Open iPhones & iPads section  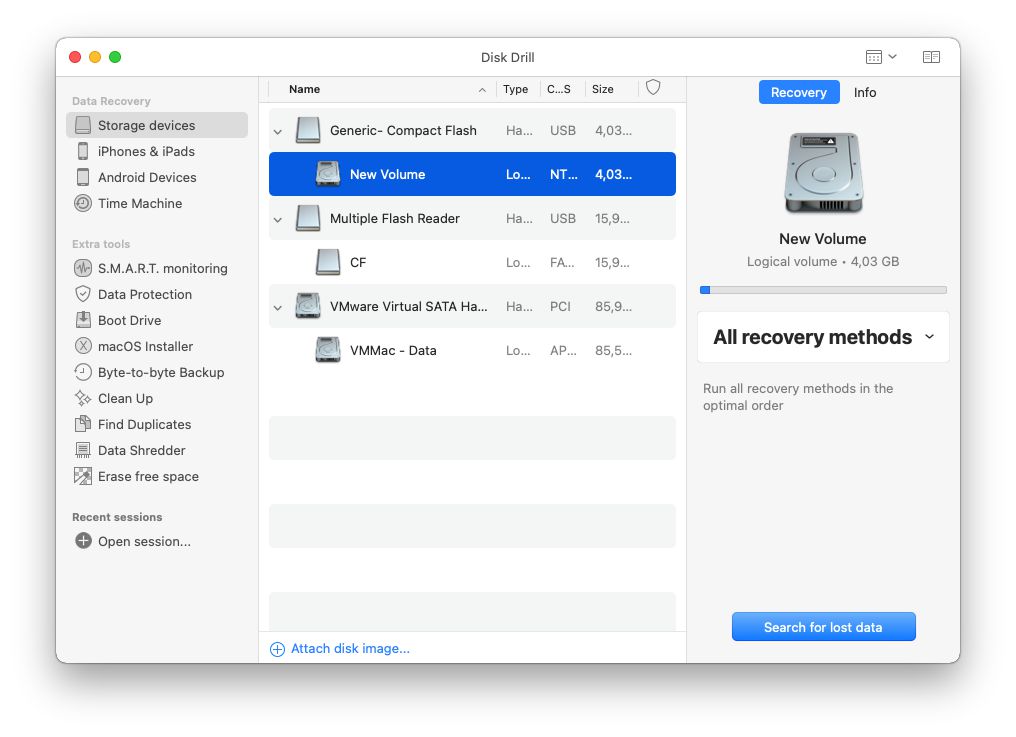tap(146, 151)
